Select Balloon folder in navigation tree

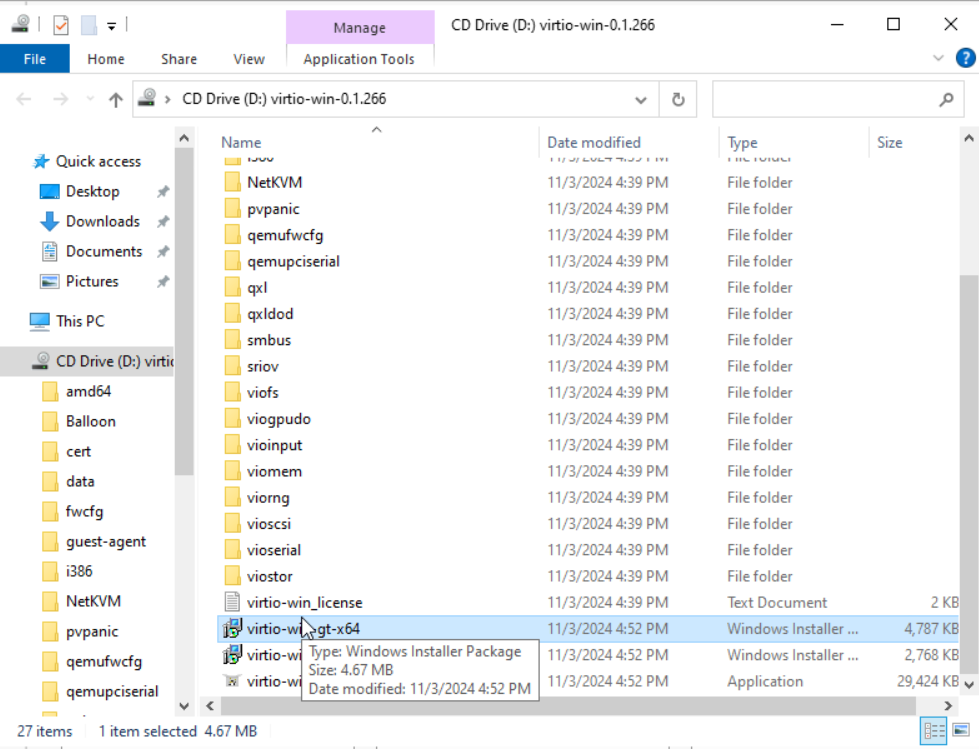coord(91,421)
